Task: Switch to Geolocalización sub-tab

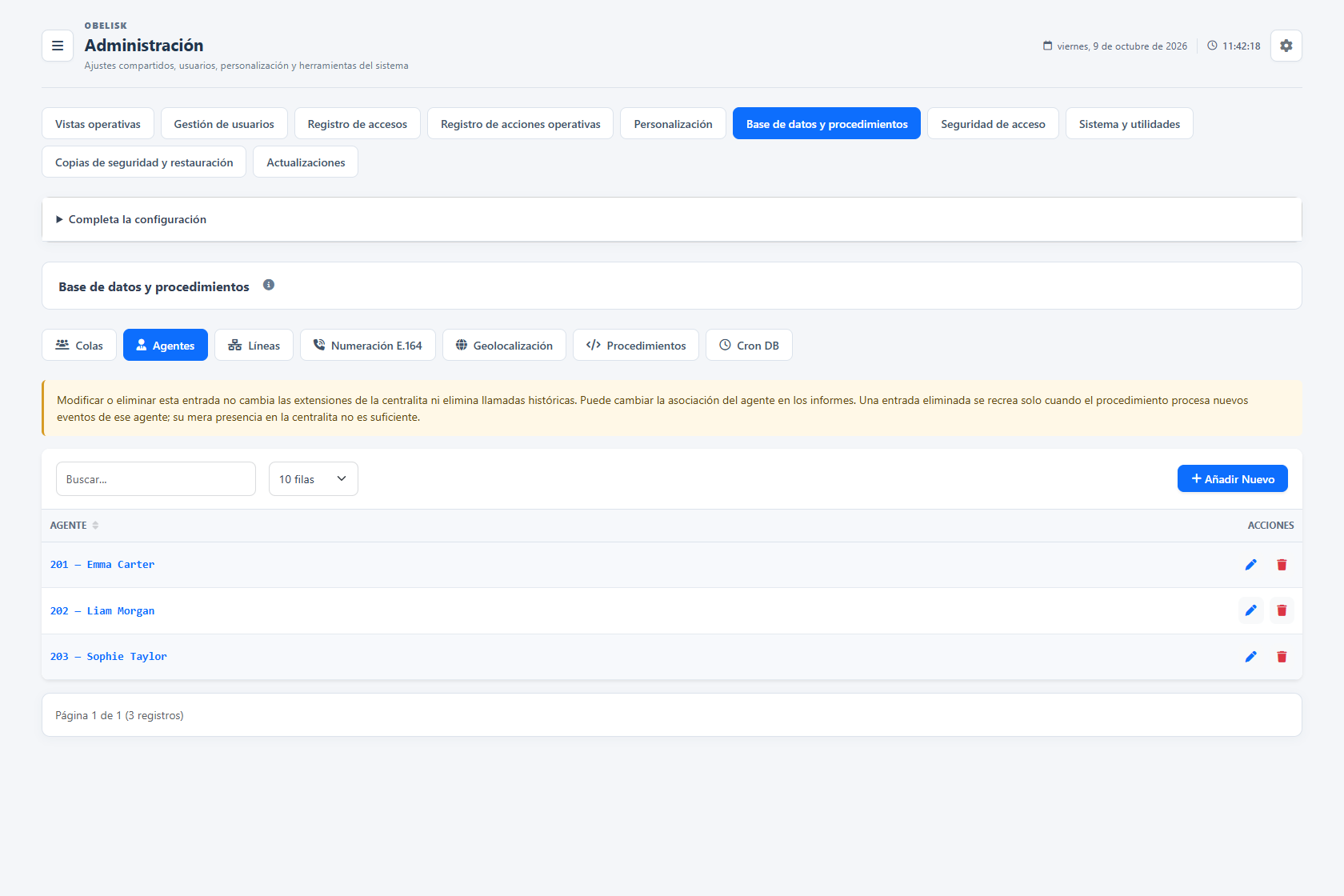Action: [x=504, y=345]
